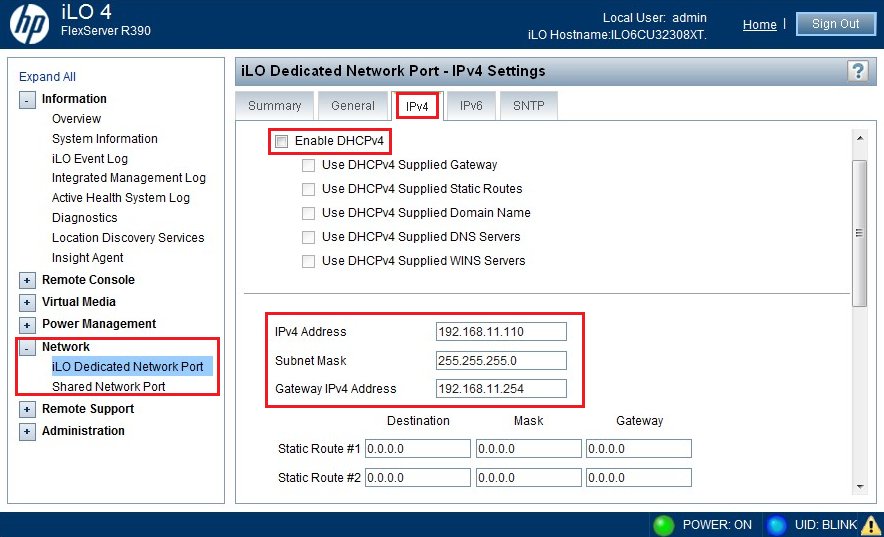Toggle the Enable DHCPv4 checkbox
The image size is (884, 537).
pos(281,141)
